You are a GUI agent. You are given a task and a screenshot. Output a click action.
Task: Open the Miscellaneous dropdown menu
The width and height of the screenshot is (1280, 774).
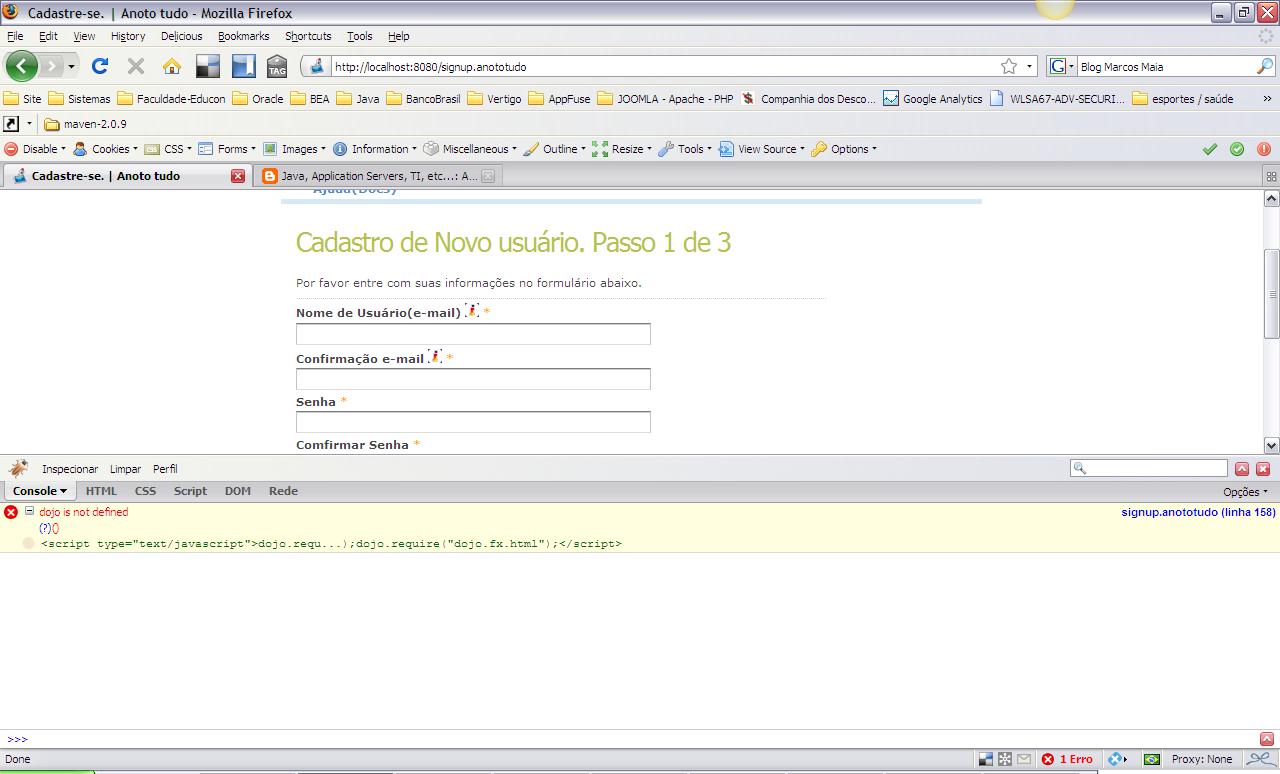(x=470, y=149)
